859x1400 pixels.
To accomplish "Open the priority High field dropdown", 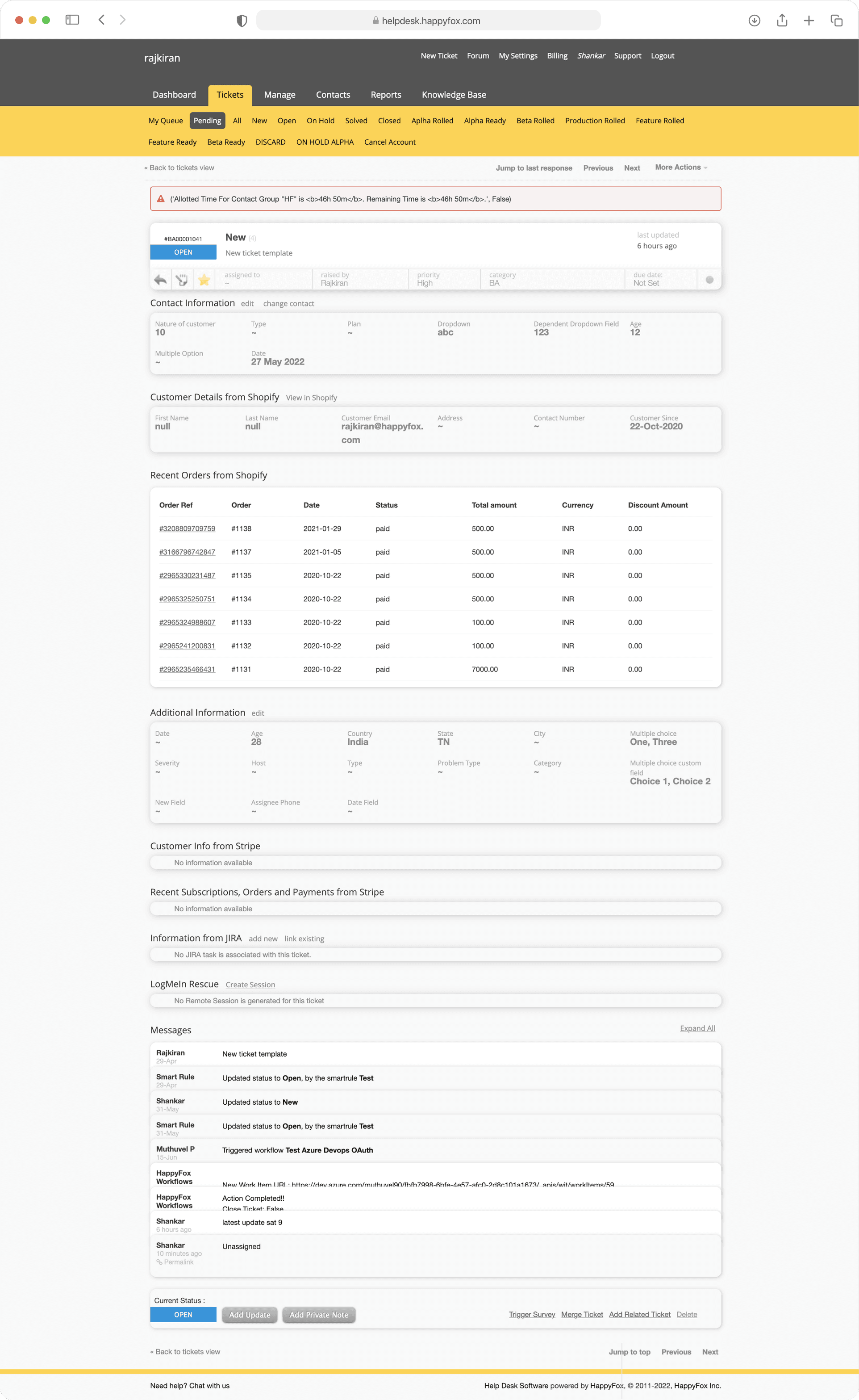I will coord(443,279).
